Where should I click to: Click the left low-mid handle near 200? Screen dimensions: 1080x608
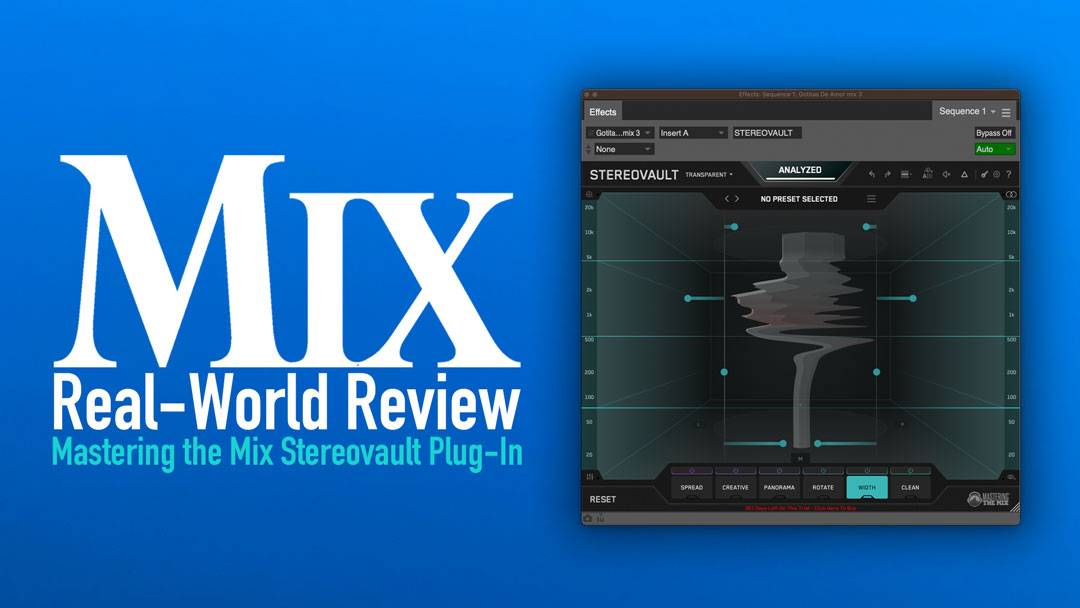[x=724, y=372]
